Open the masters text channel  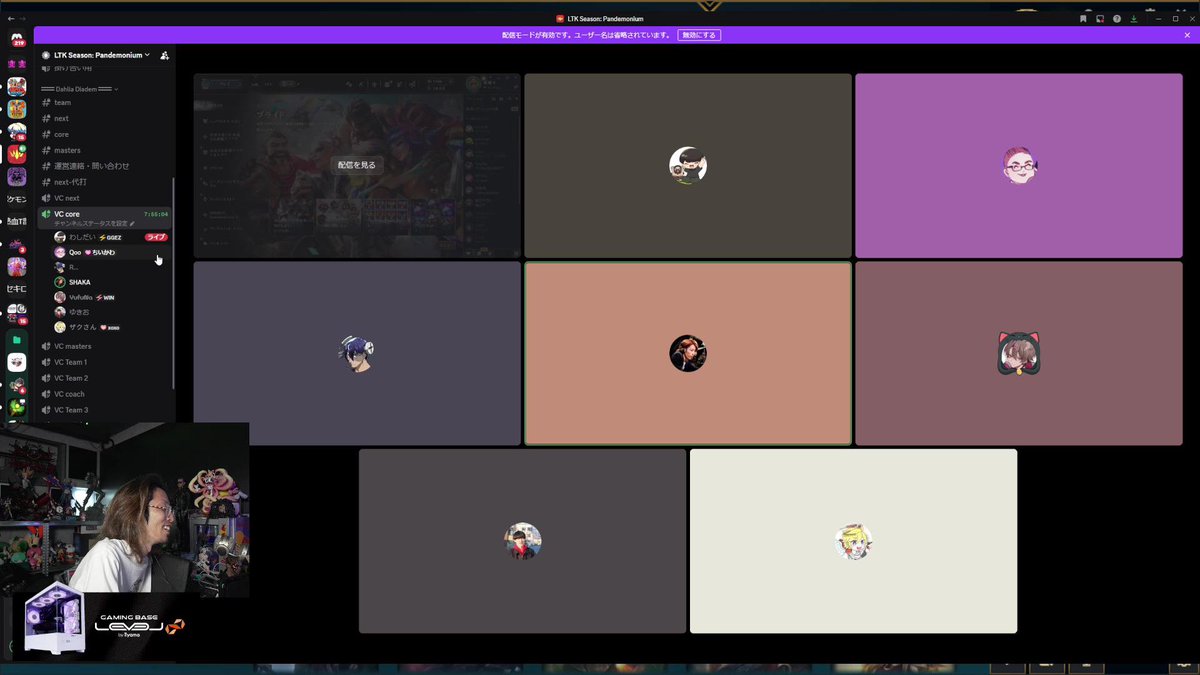(105, 150)
